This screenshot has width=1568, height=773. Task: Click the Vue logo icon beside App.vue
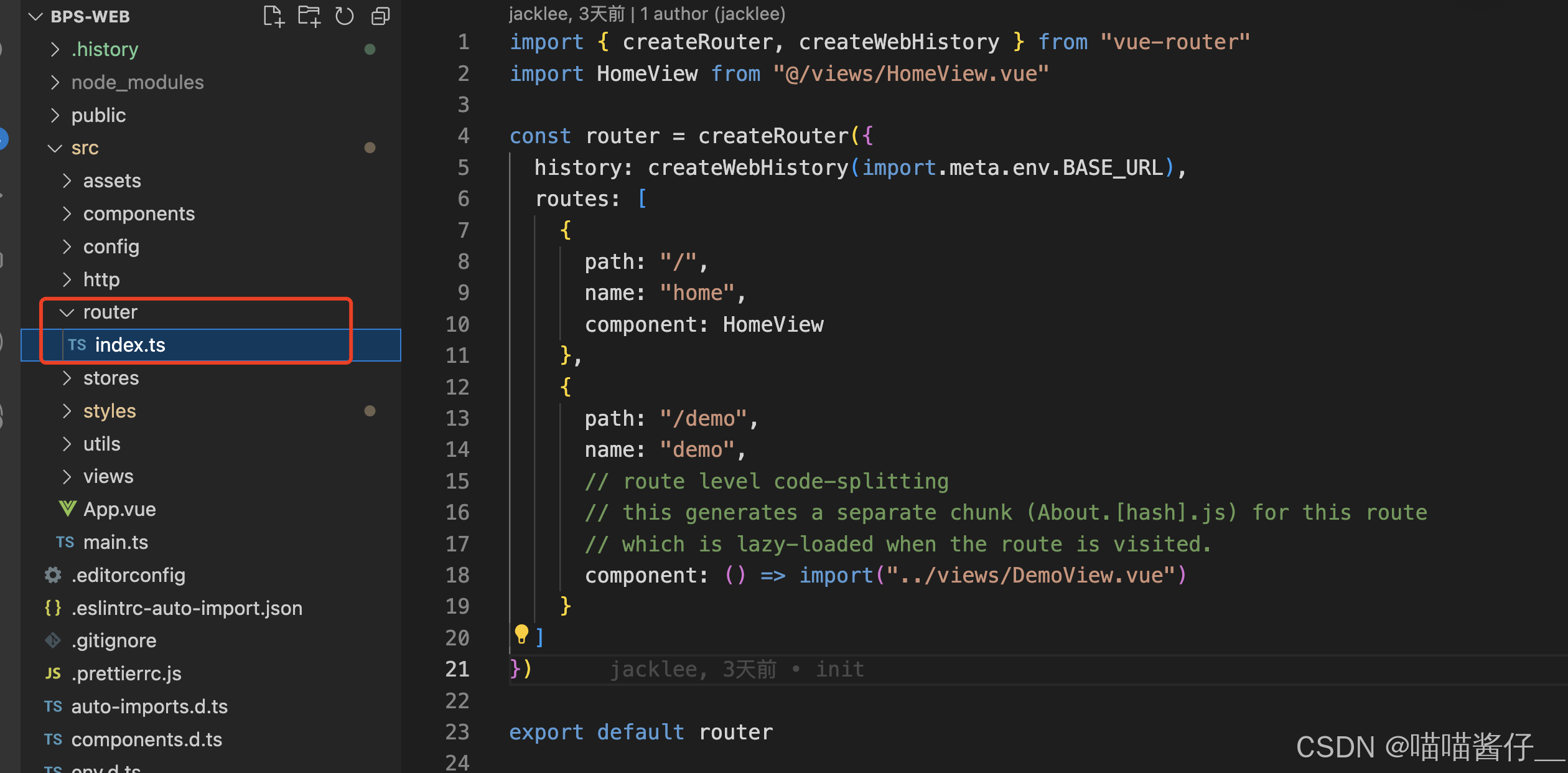click(68, 509)
